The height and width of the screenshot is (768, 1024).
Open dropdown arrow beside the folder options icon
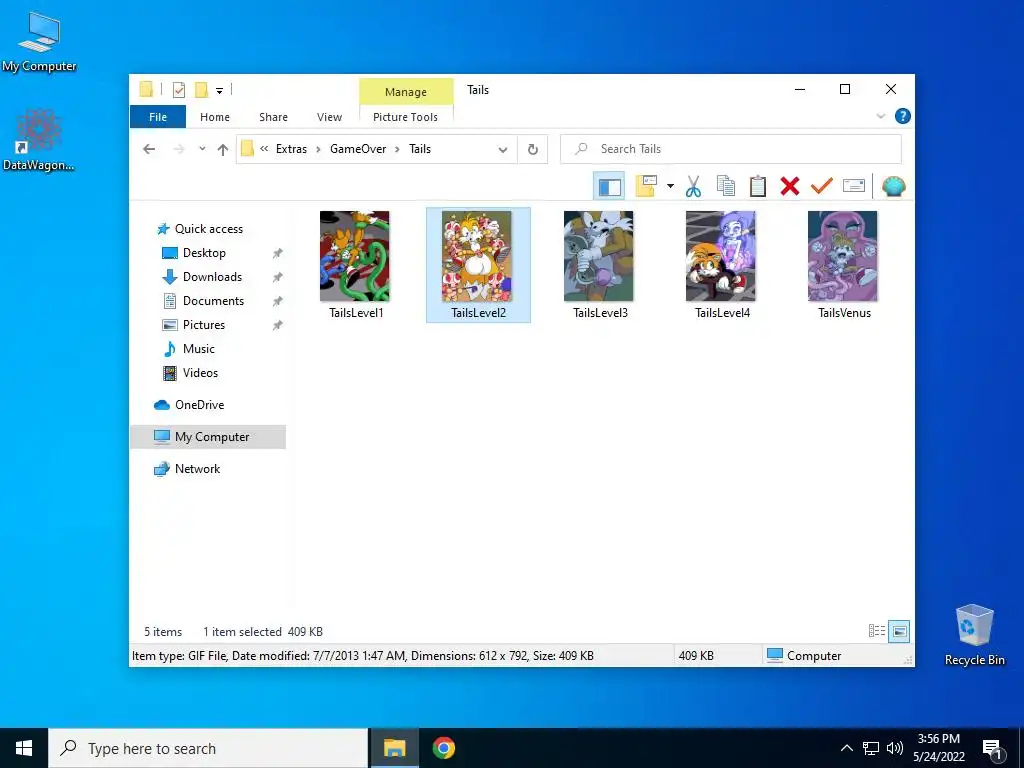(670, 186)
